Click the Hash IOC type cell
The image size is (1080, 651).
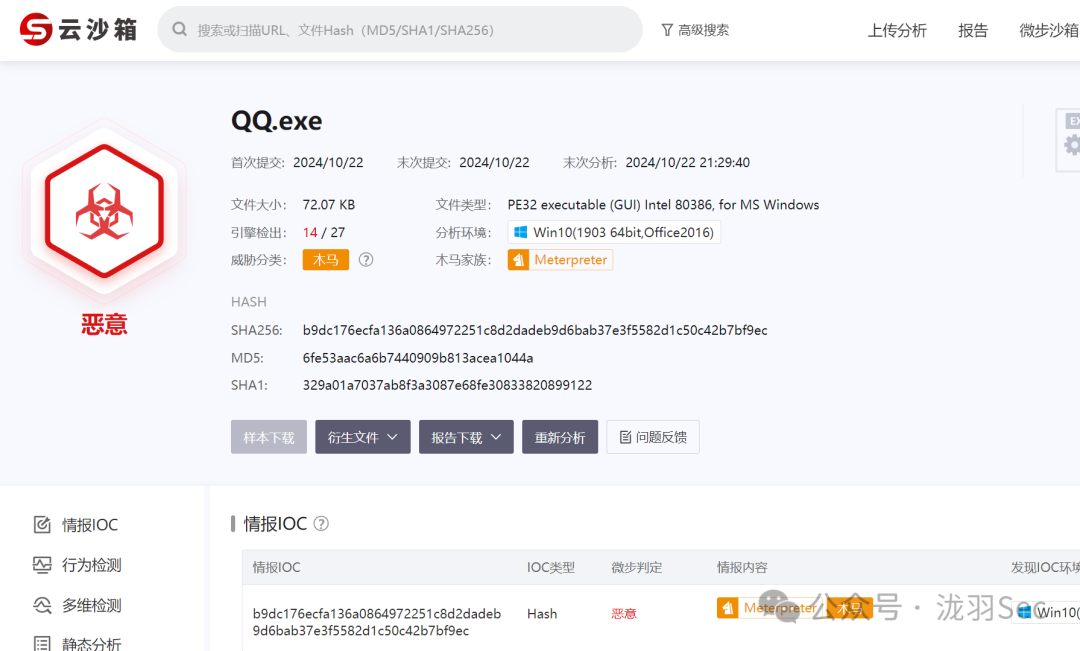pos(542,613)
